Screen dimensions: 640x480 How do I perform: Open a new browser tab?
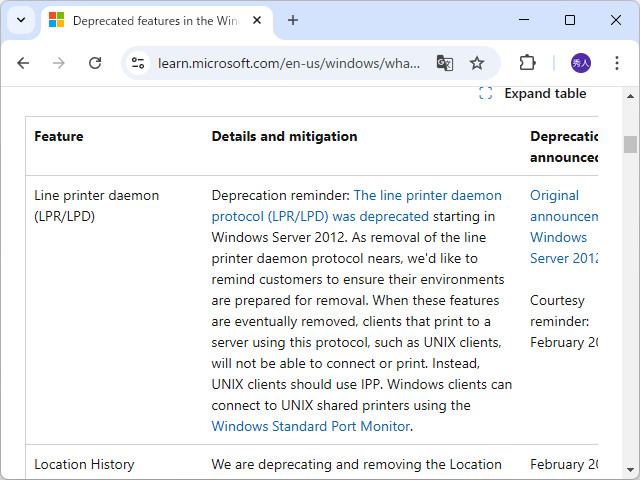(x=293, y=20)
